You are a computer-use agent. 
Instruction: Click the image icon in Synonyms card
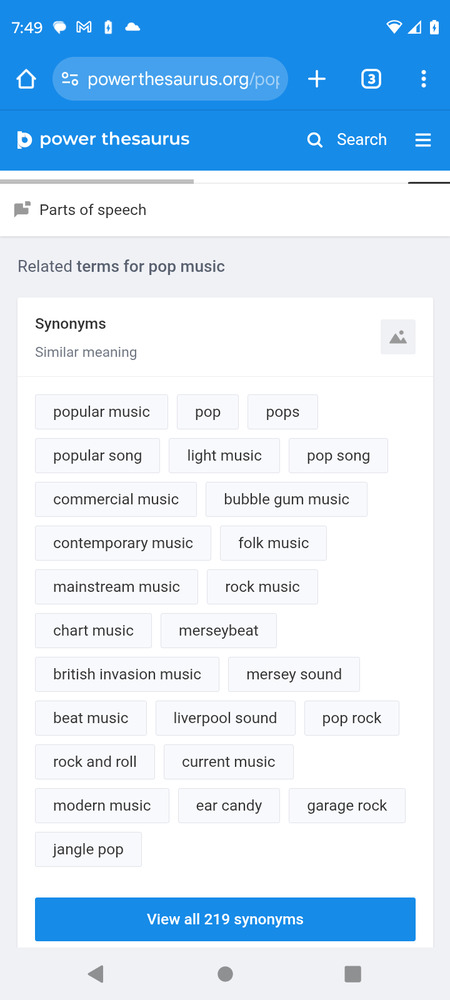[398, 337]
